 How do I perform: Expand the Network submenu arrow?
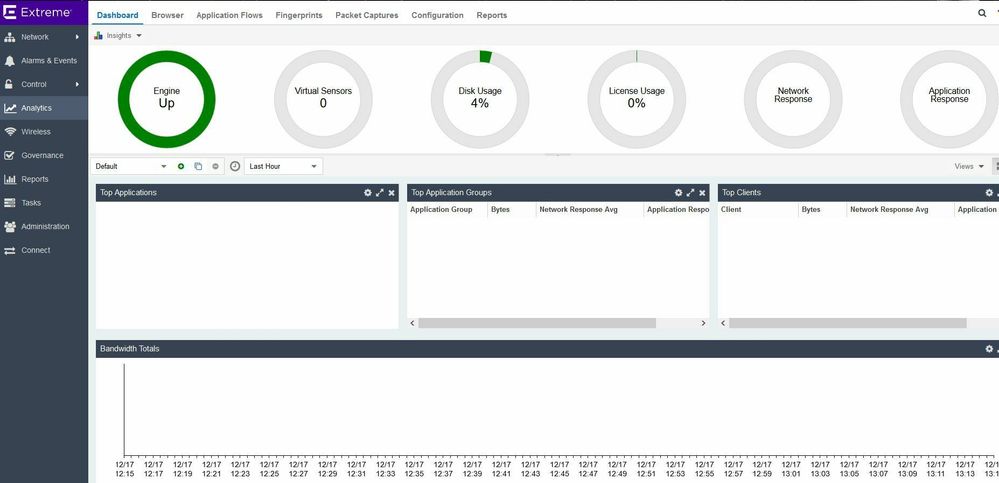coord(77,37)
